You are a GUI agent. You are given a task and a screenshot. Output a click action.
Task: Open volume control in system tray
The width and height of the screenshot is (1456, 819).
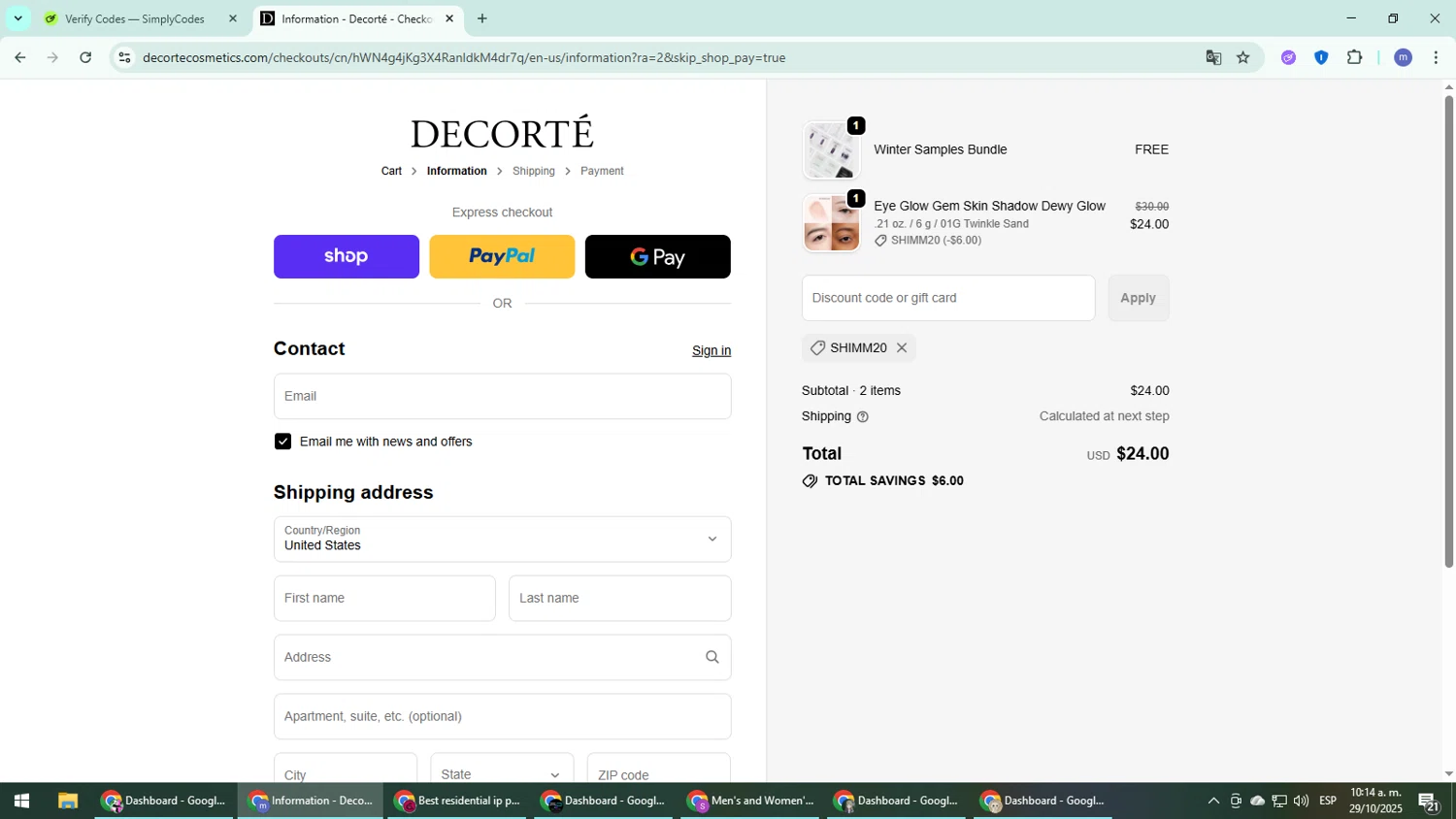click(1301, 801)
